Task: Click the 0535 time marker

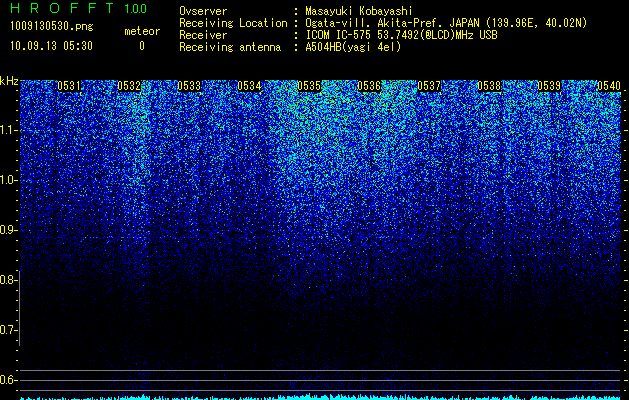Action: click(x=309, y=86)
